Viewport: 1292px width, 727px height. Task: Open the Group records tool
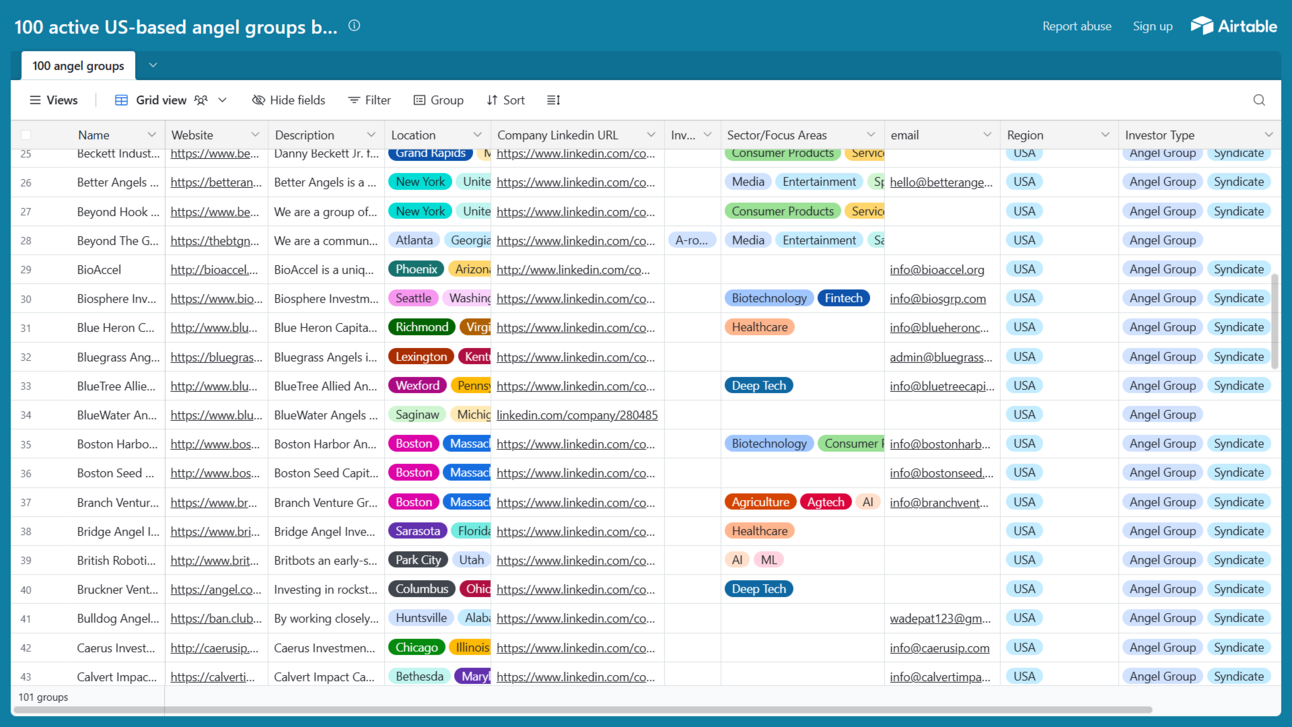tap(438, 100)
